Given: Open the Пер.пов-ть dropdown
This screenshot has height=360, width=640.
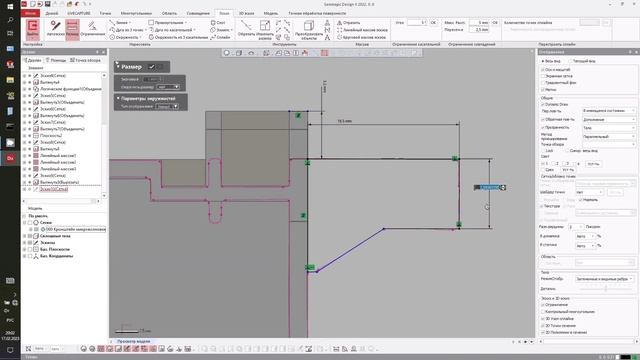Looking at the screenshot, I should [x=609, y=111].
